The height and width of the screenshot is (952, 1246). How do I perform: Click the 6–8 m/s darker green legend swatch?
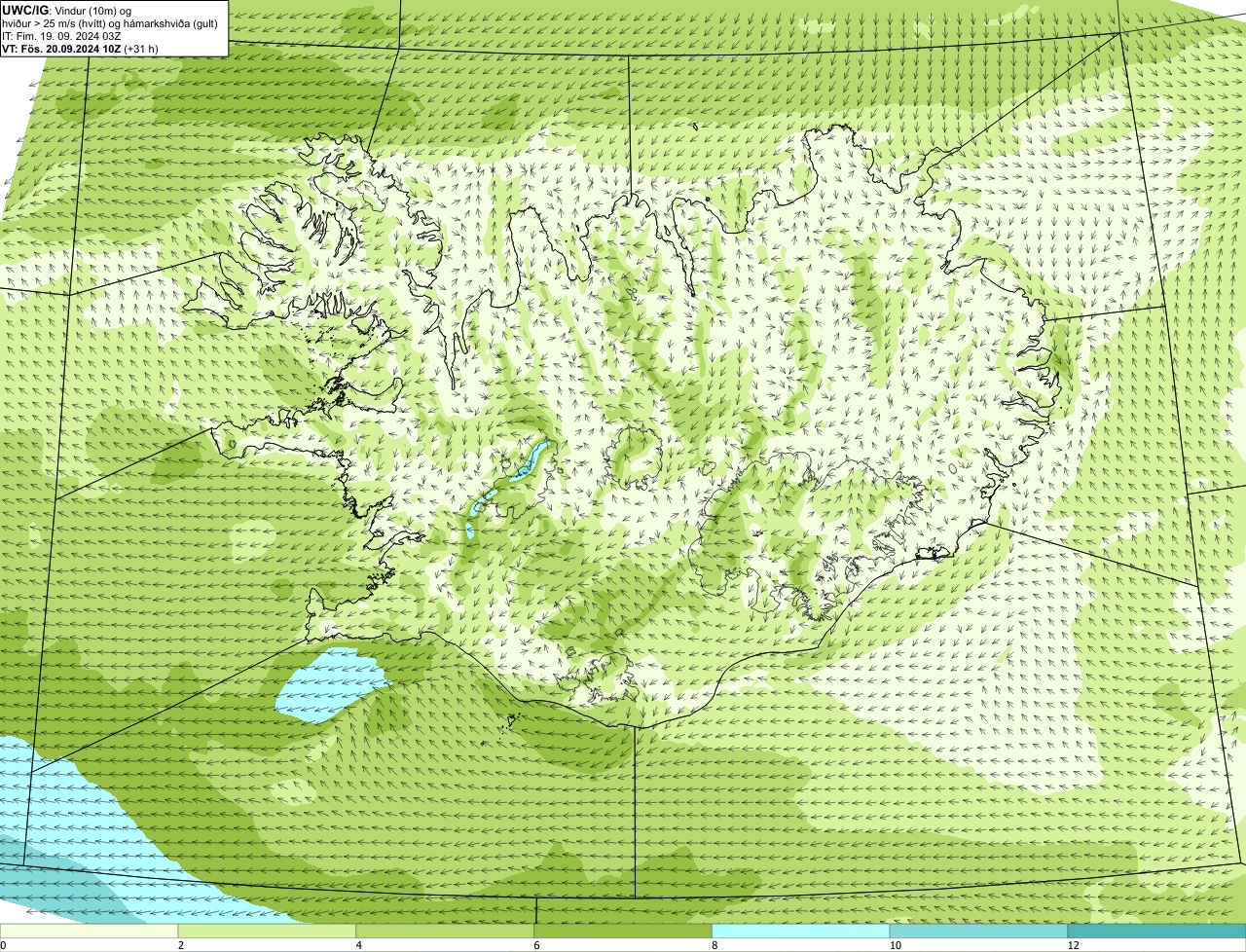point(623,932)
